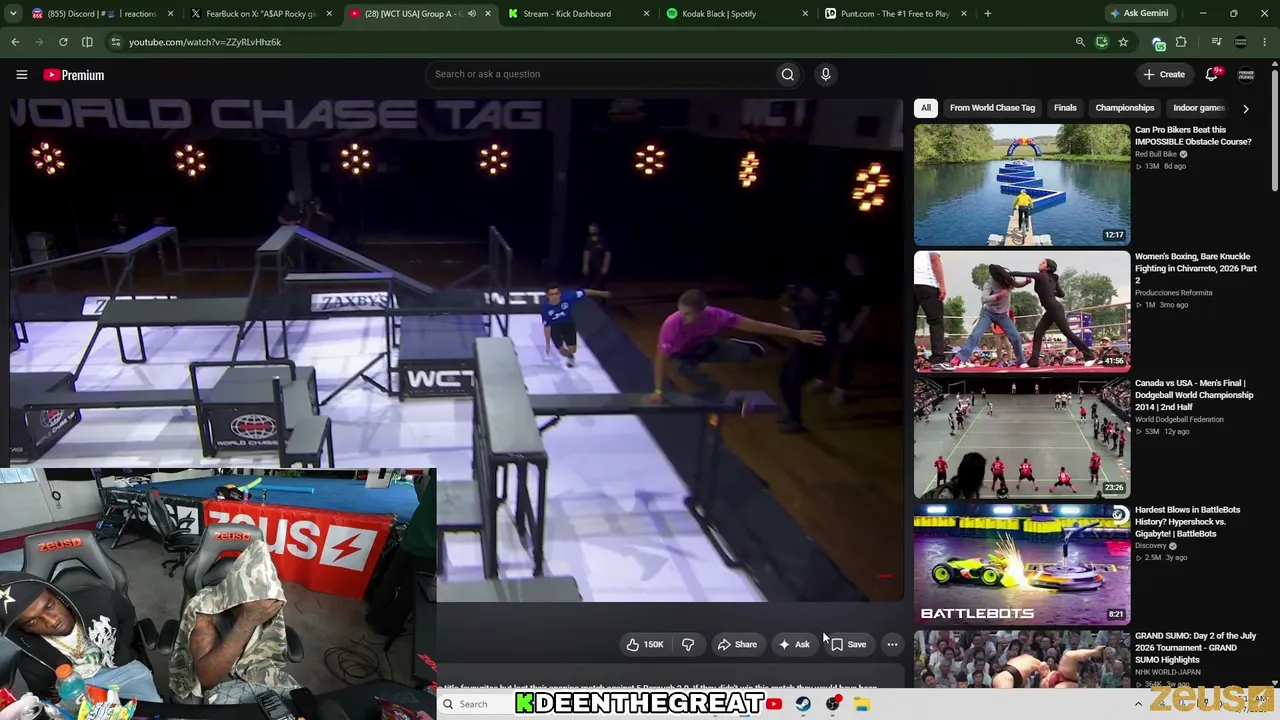
Task: Select the Indoor games filter chip
Action: point(1198,108)
